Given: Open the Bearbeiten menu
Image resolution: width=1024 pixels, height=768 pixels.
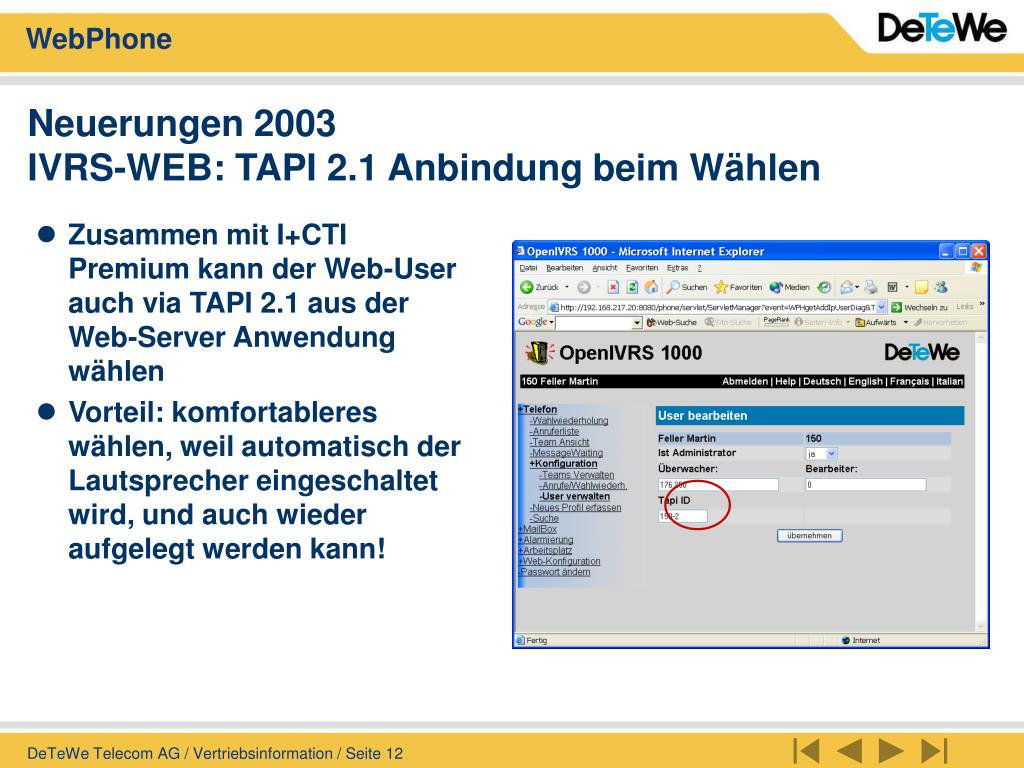Looking at the screenshot, I should (565, 268).
